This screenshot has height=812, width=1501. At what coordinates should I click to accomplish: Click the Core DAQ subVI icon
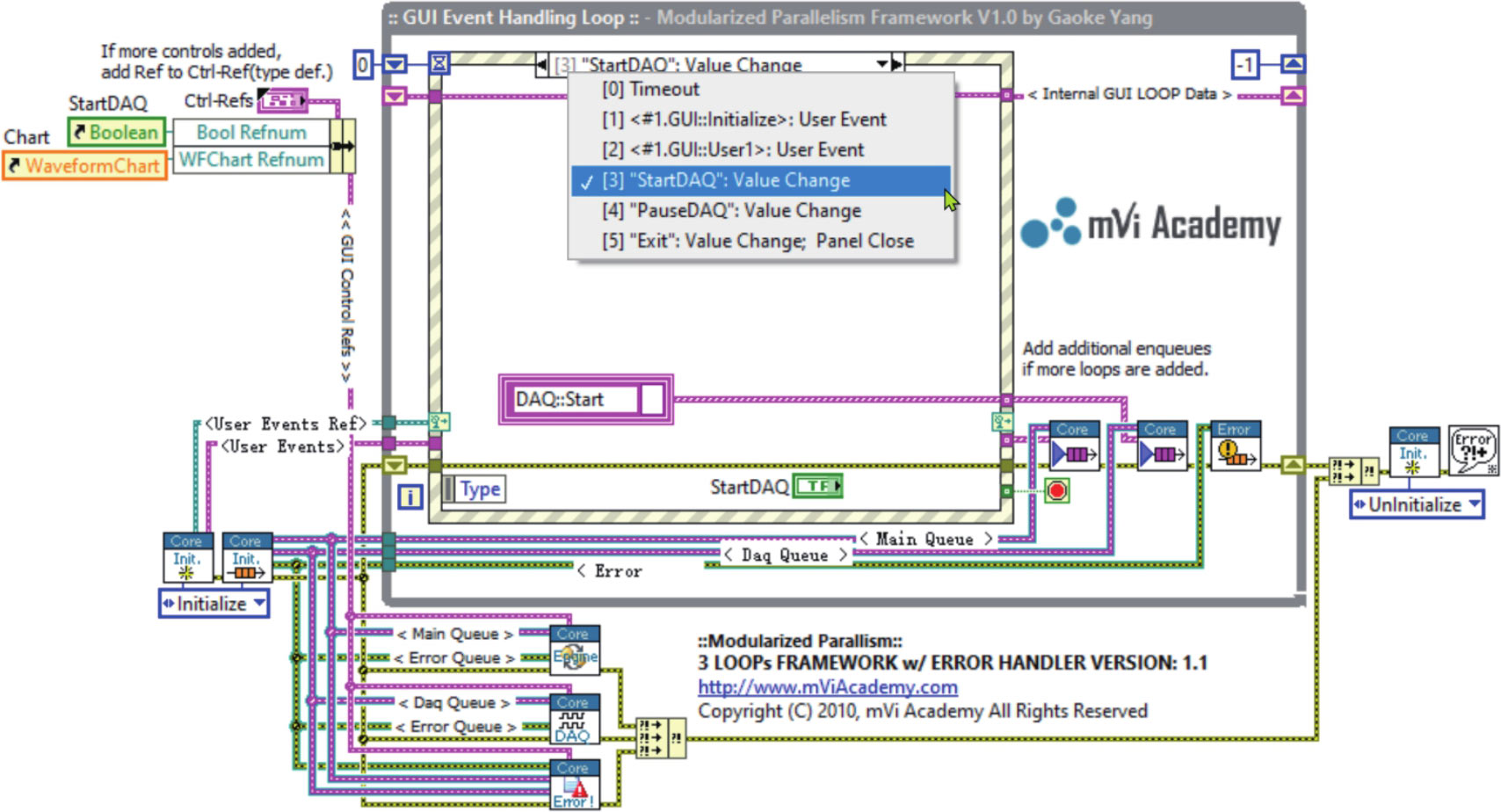point(575,719)
